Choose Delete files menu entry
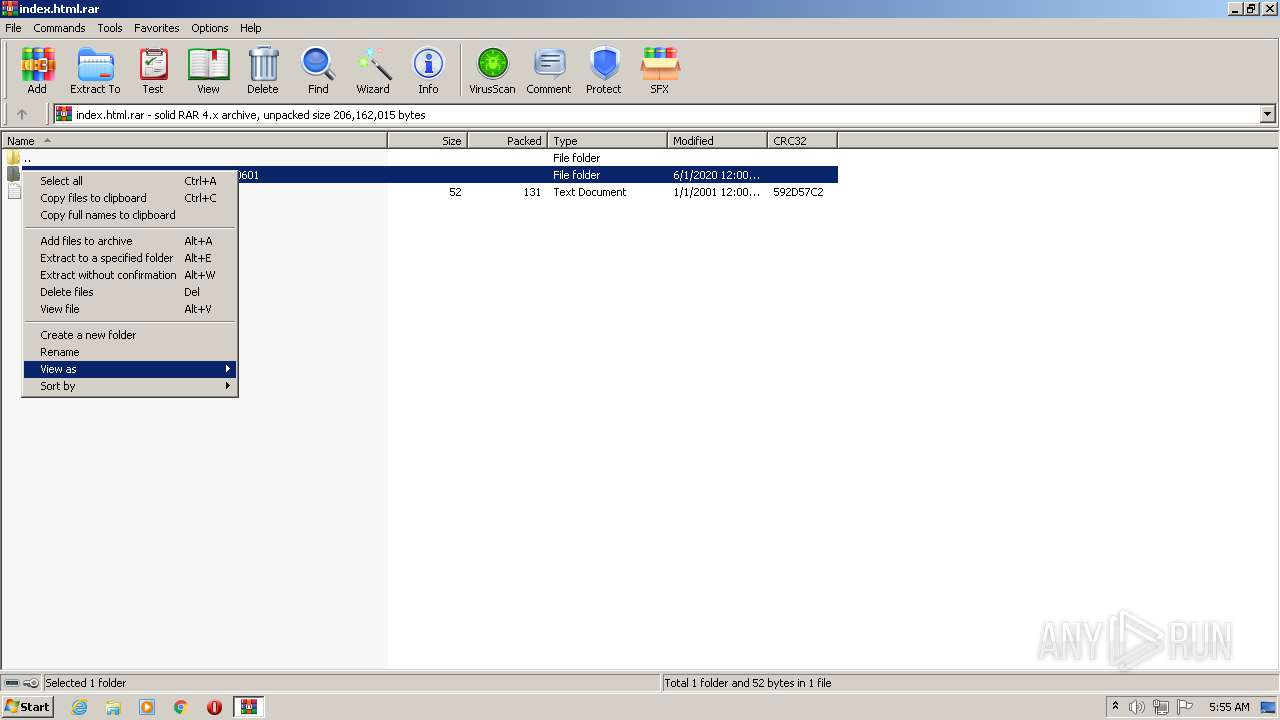 pyautogui.click(x=130, y=292)
